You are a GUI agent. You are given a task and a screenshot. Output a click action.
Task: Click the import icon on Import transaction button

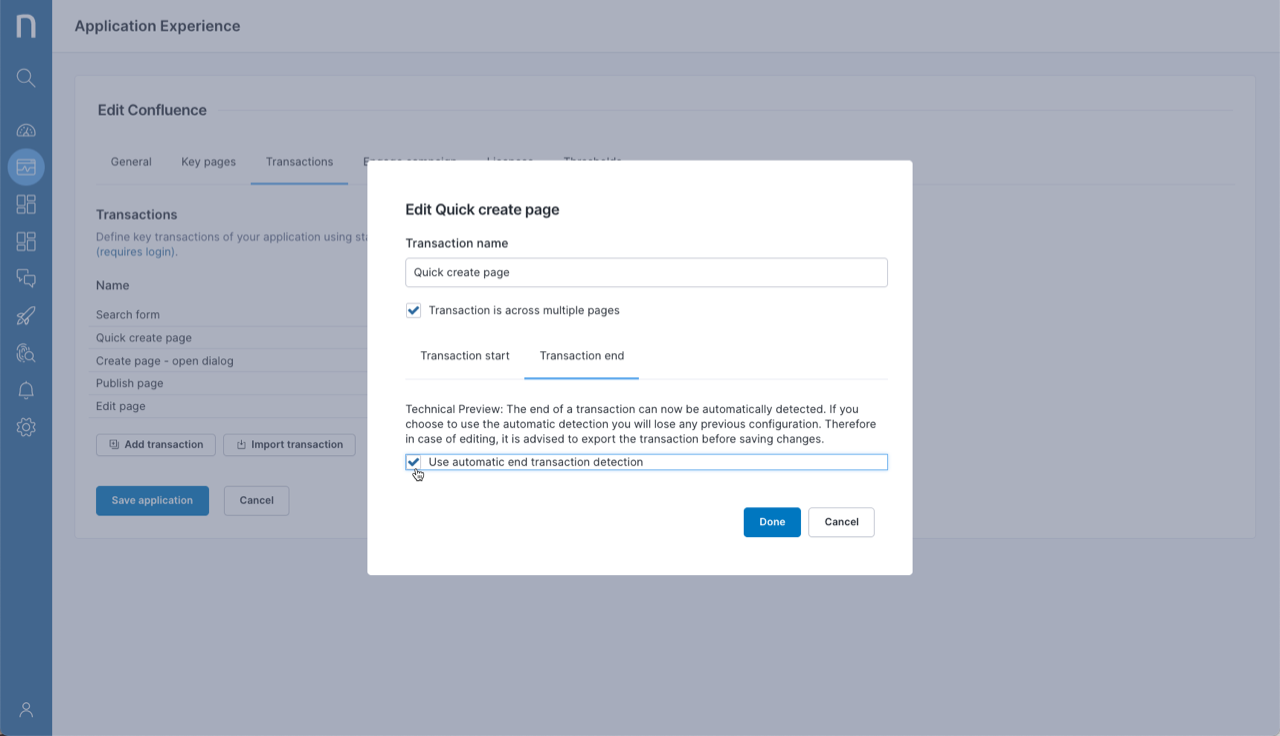240,444
